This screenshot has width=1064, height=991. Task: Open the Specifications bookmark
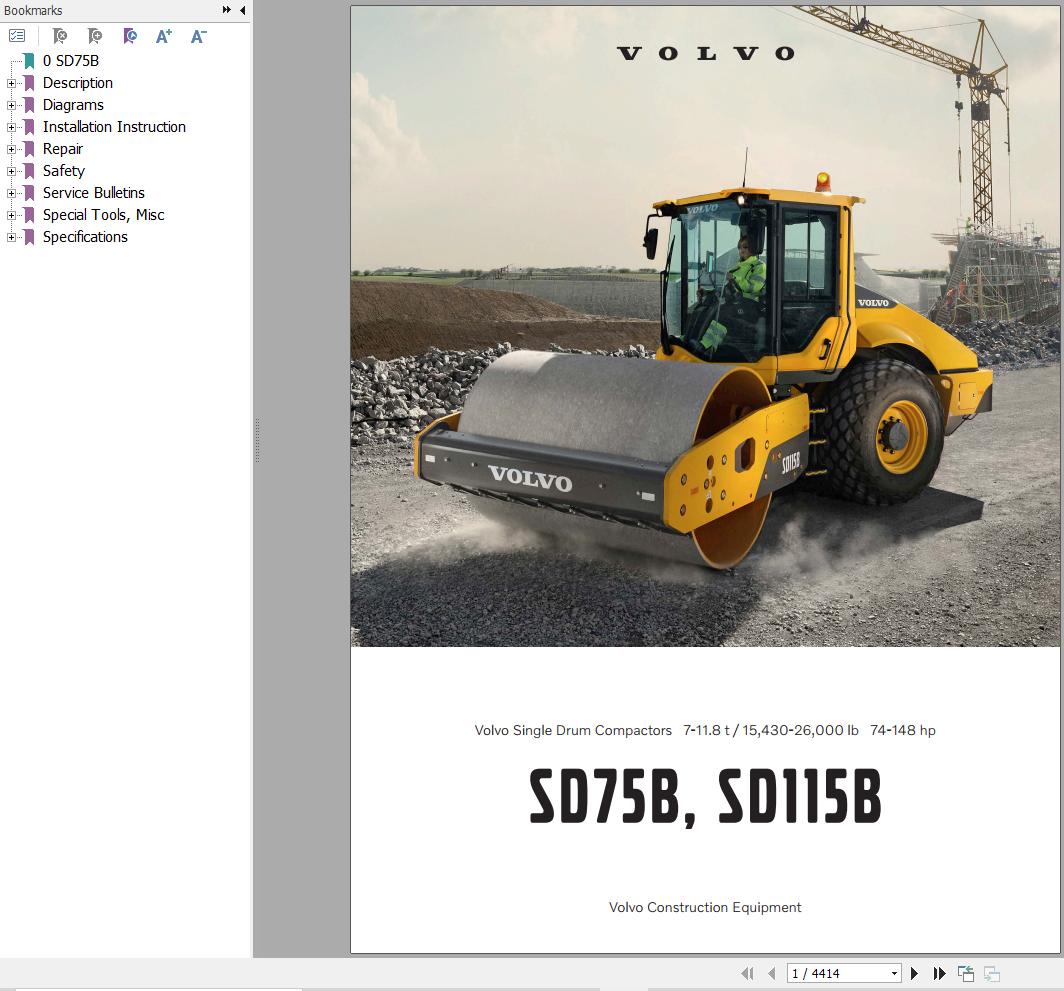pos(85,237)
